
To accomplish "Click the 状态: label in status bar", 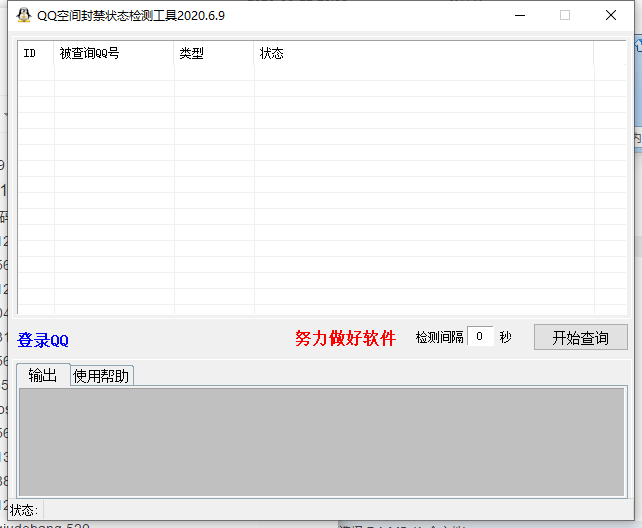I will pyautogui.click(x=24, y=510).
